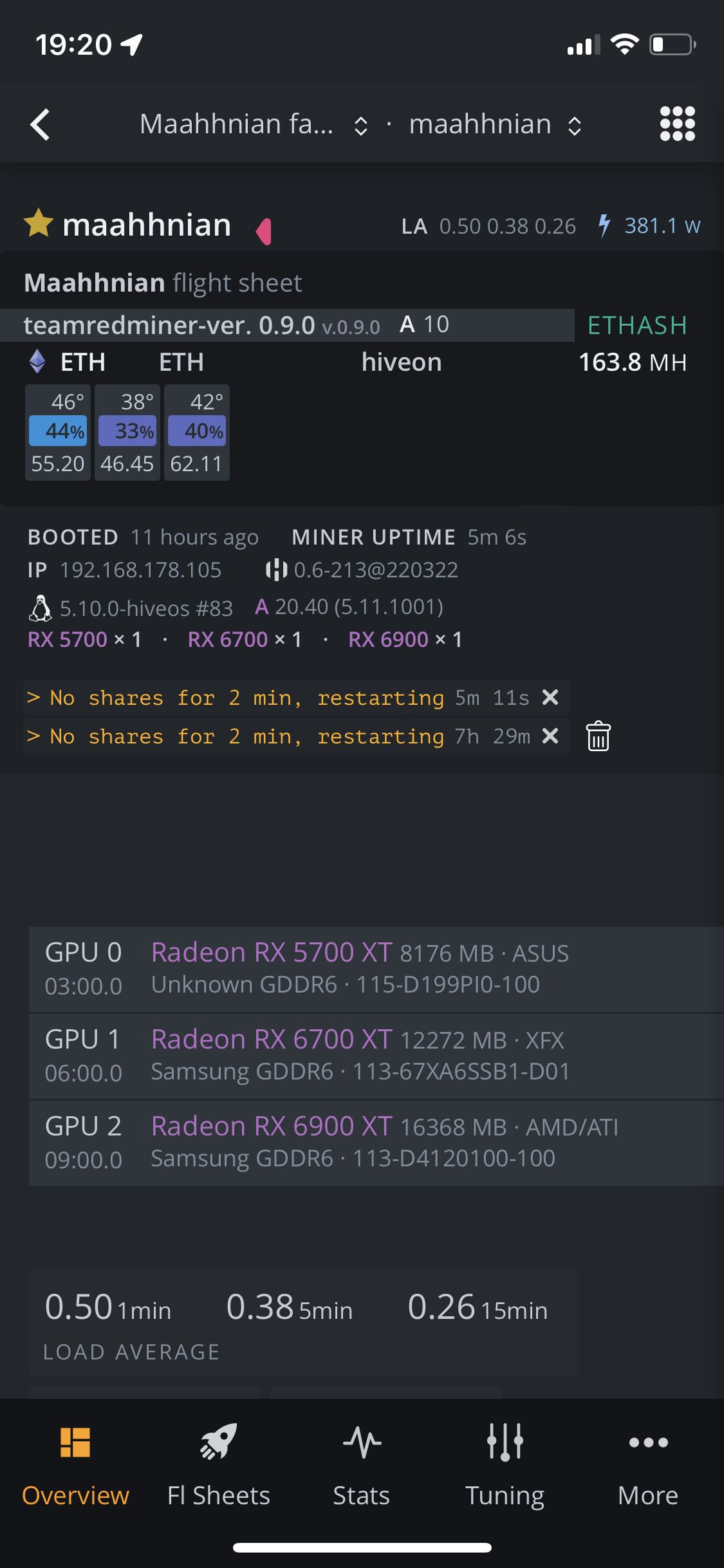Tap the RX 6900 × 1 label
This screenshot has height=1568, width=724.
(405, 639)
